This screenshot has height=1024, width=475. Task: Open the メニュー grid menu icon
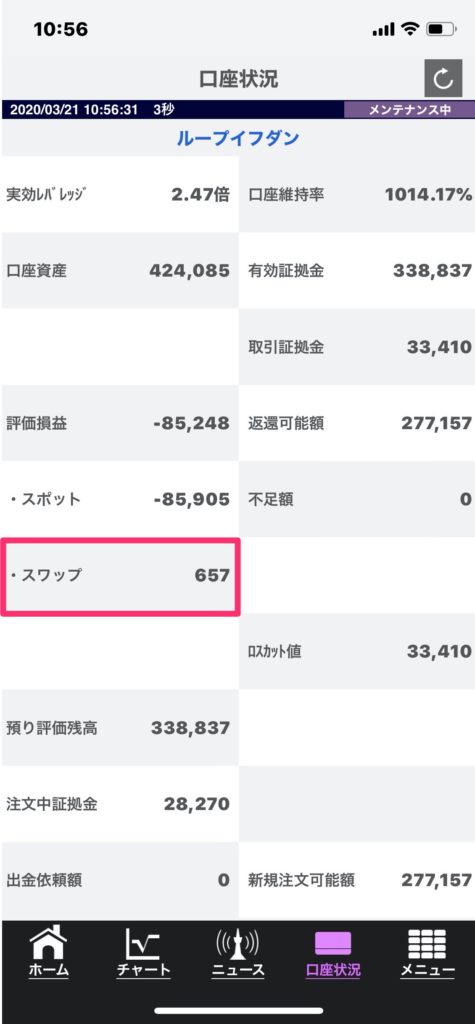click(427, 952)
